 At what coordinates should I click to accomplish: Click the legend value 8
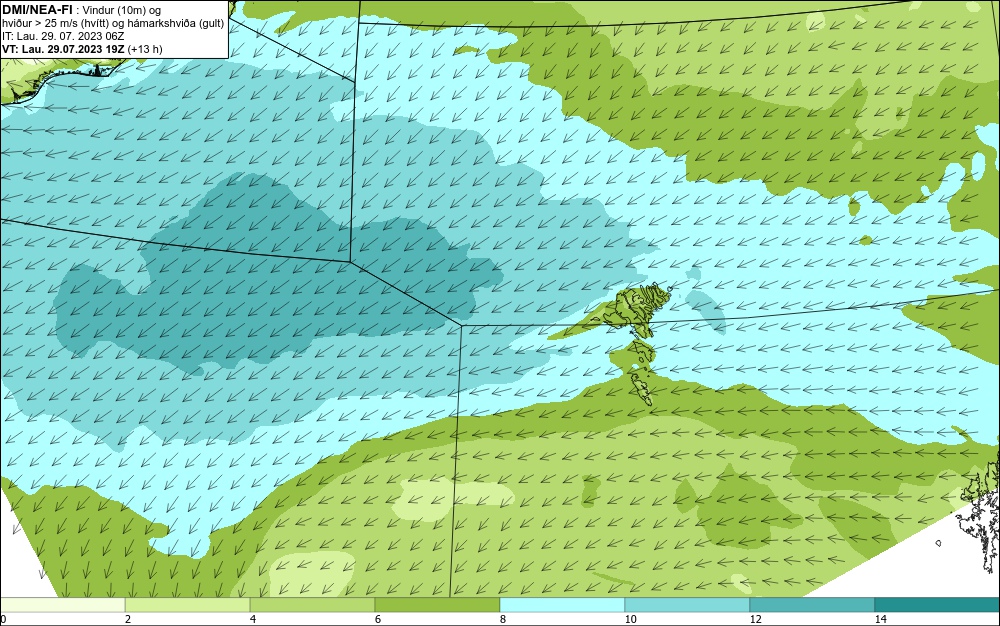click(x=503, y=619)
